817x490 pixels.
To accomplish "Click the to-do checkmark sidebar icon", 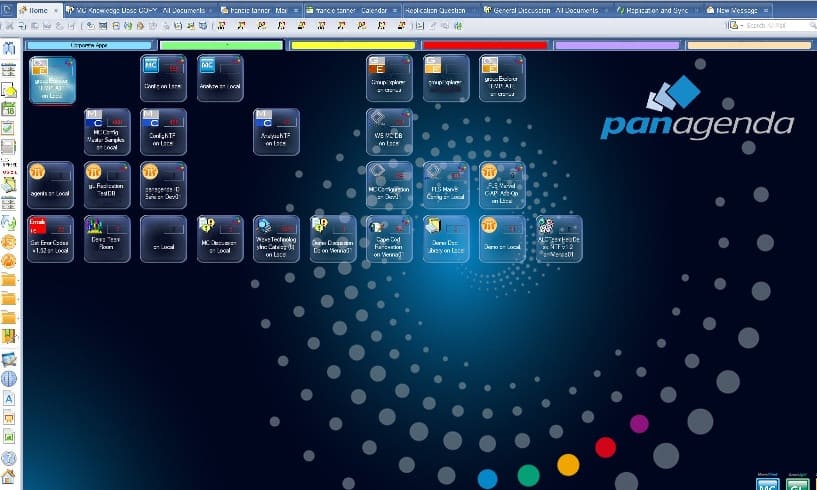I will pos(9,128).
